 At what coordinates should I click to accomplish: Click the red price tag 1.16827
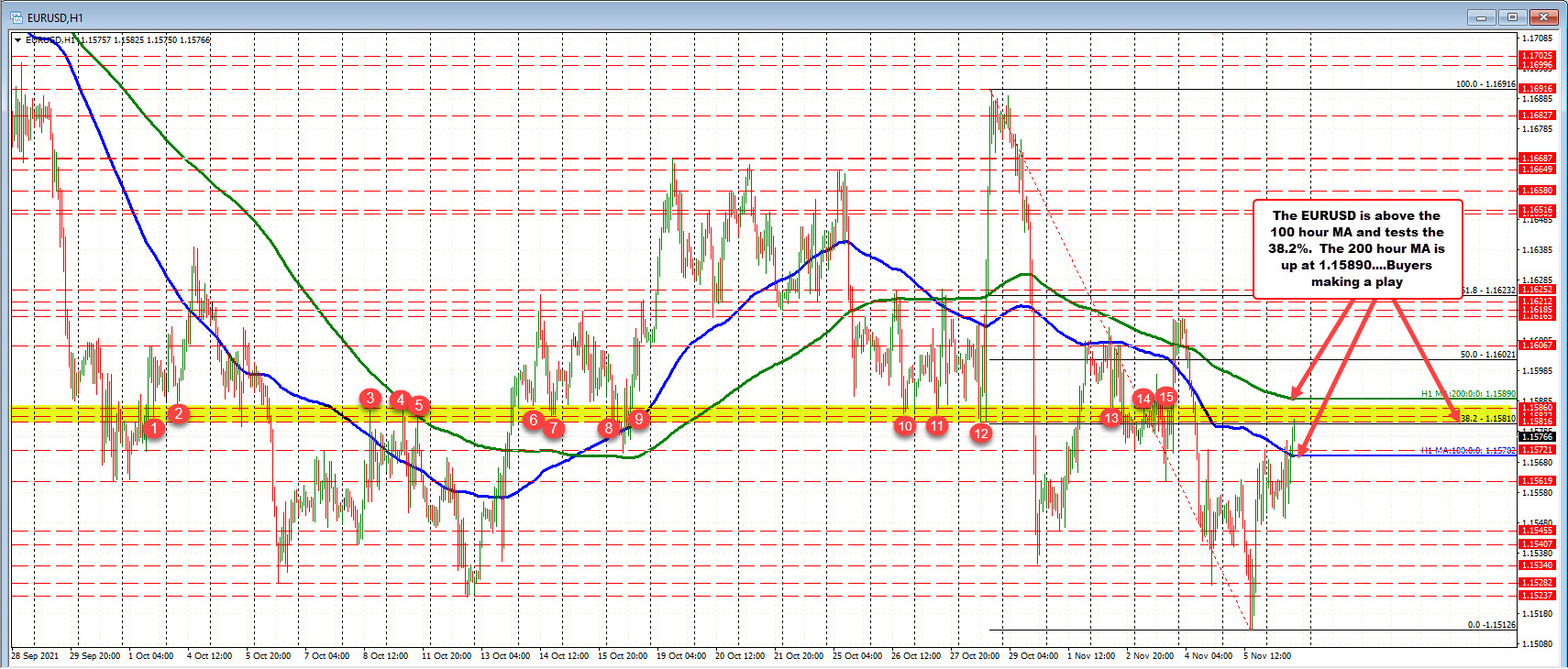pyautogui.click(x=1538, y=115)
